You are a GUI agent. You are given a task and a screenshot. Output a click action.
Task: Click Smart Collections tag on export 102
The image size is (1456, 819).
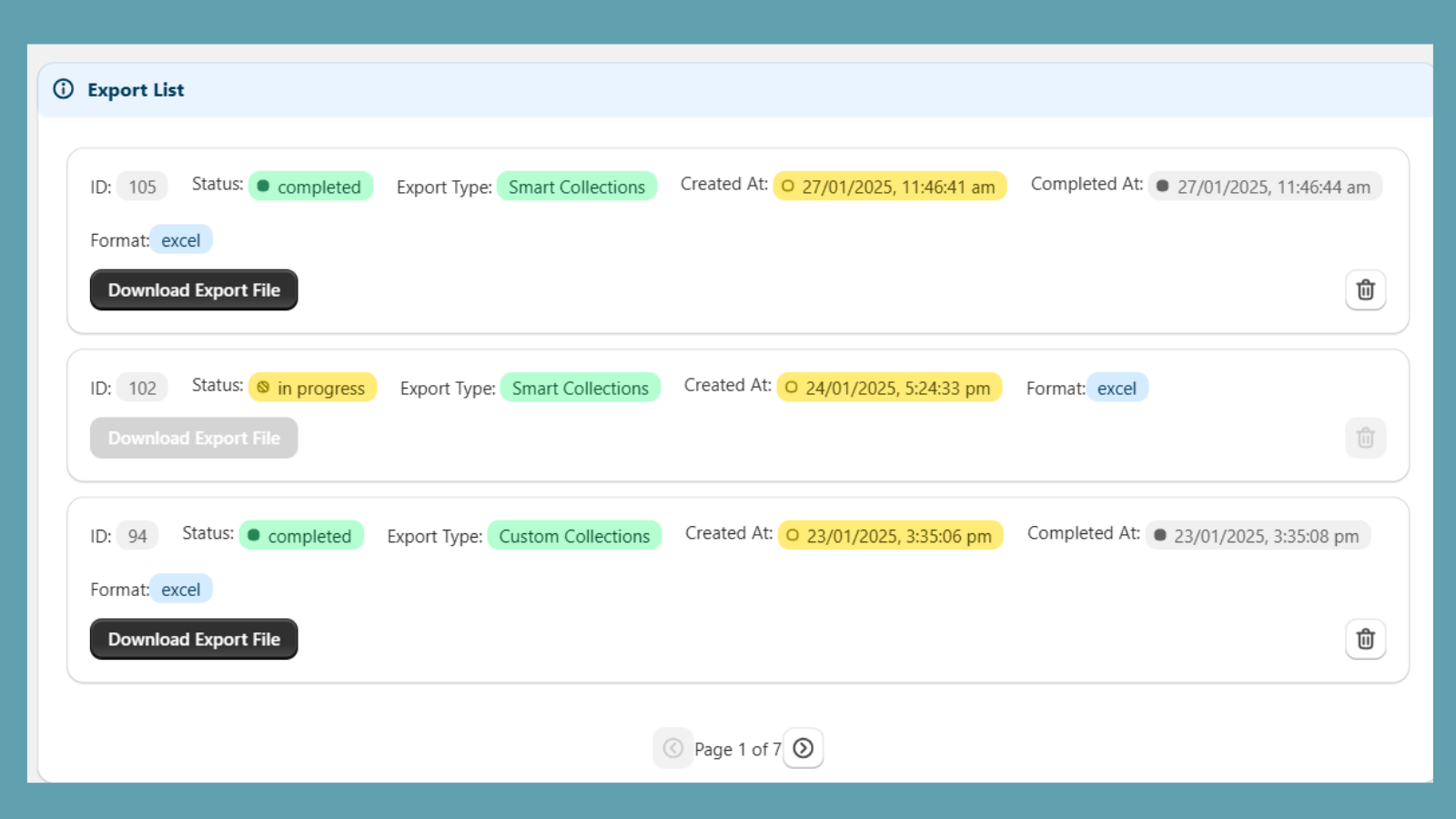point(580,388)
